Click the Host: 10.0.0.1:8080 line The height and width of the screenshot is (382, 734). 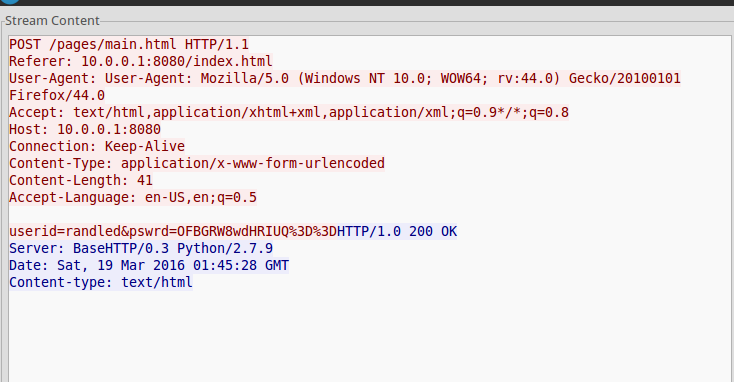pos(85,129)
